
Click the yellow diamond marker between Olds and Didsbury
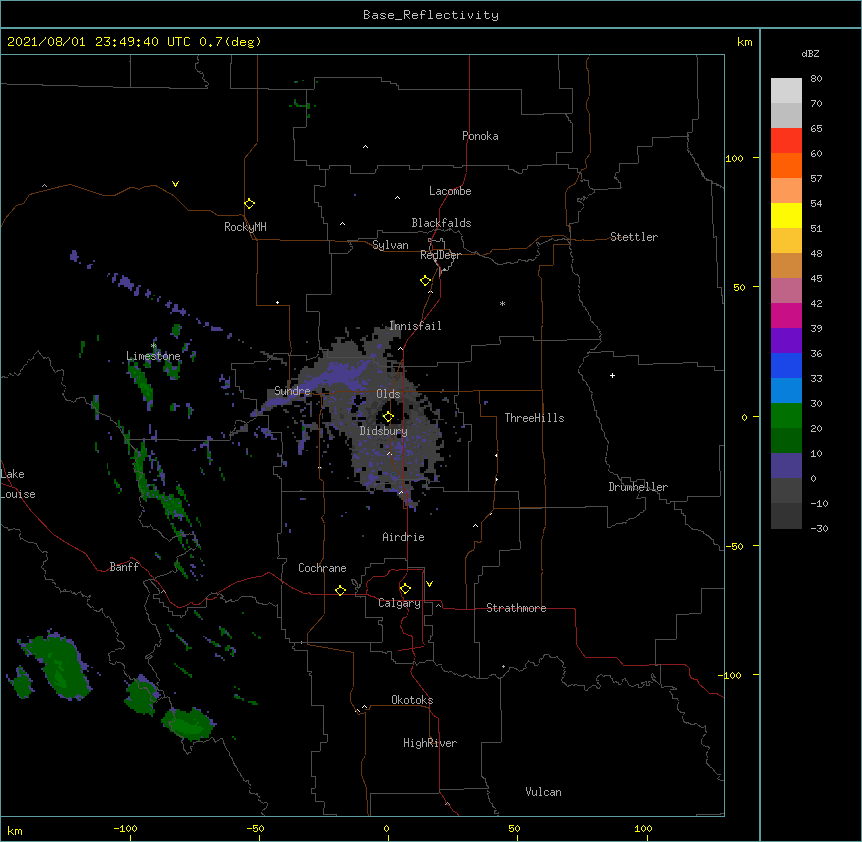click(x=388, y=417)
